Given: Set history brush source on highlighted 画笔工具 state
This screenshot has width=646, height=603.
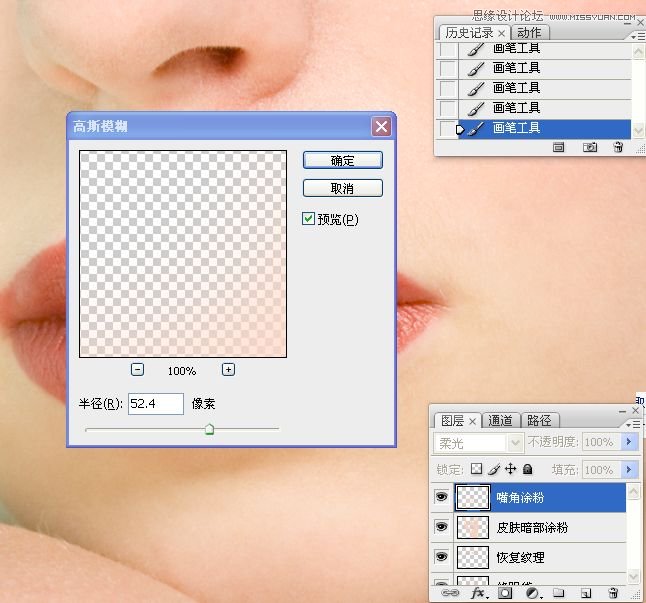Looking at the screenshot, I should coord(448,129).
